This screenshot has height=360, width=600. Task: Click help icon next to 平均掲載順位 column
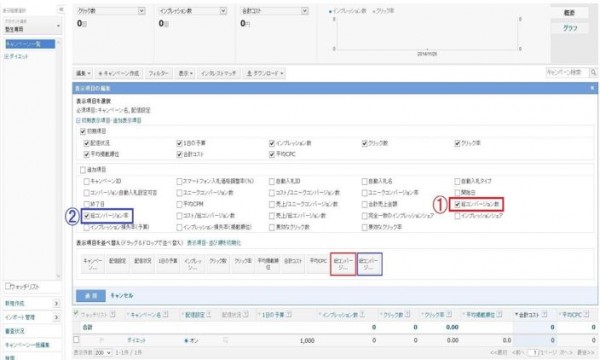click(x=499, y=314)
